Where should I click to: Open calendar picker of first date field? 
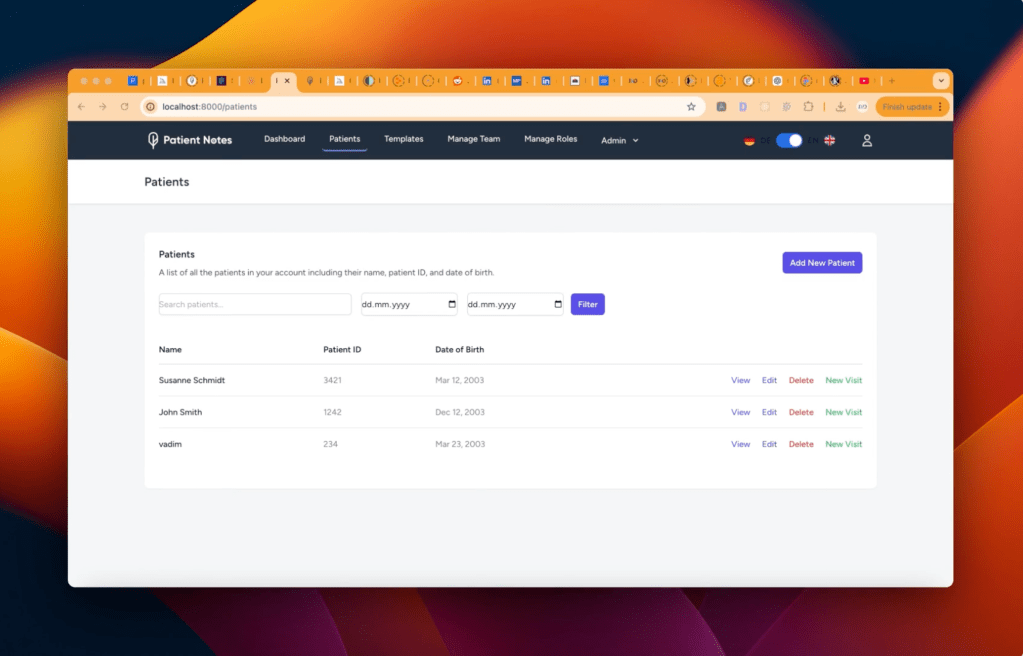tap(452, 304)
